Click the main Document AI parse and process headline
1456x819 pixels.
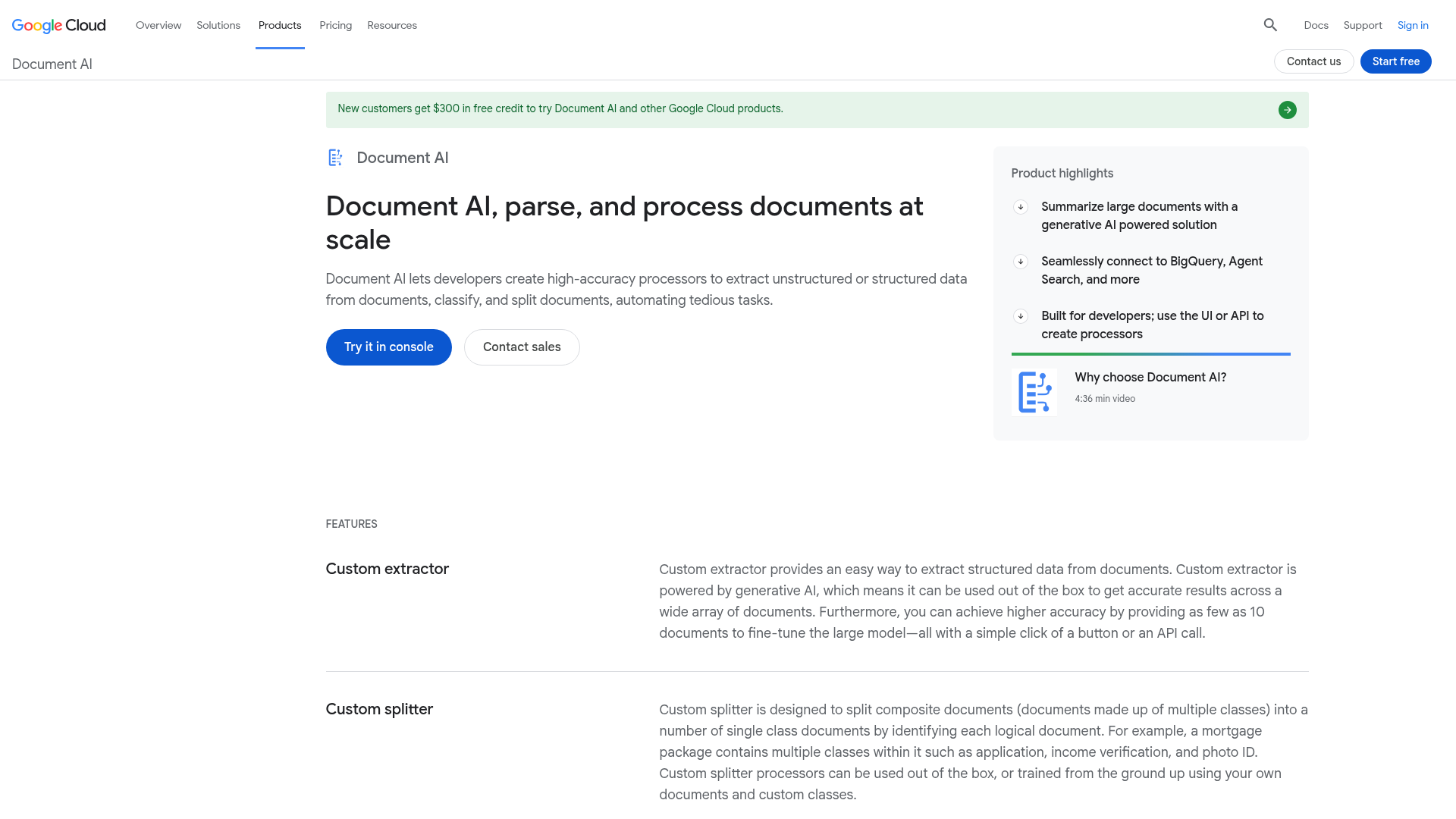coord(624,223)
